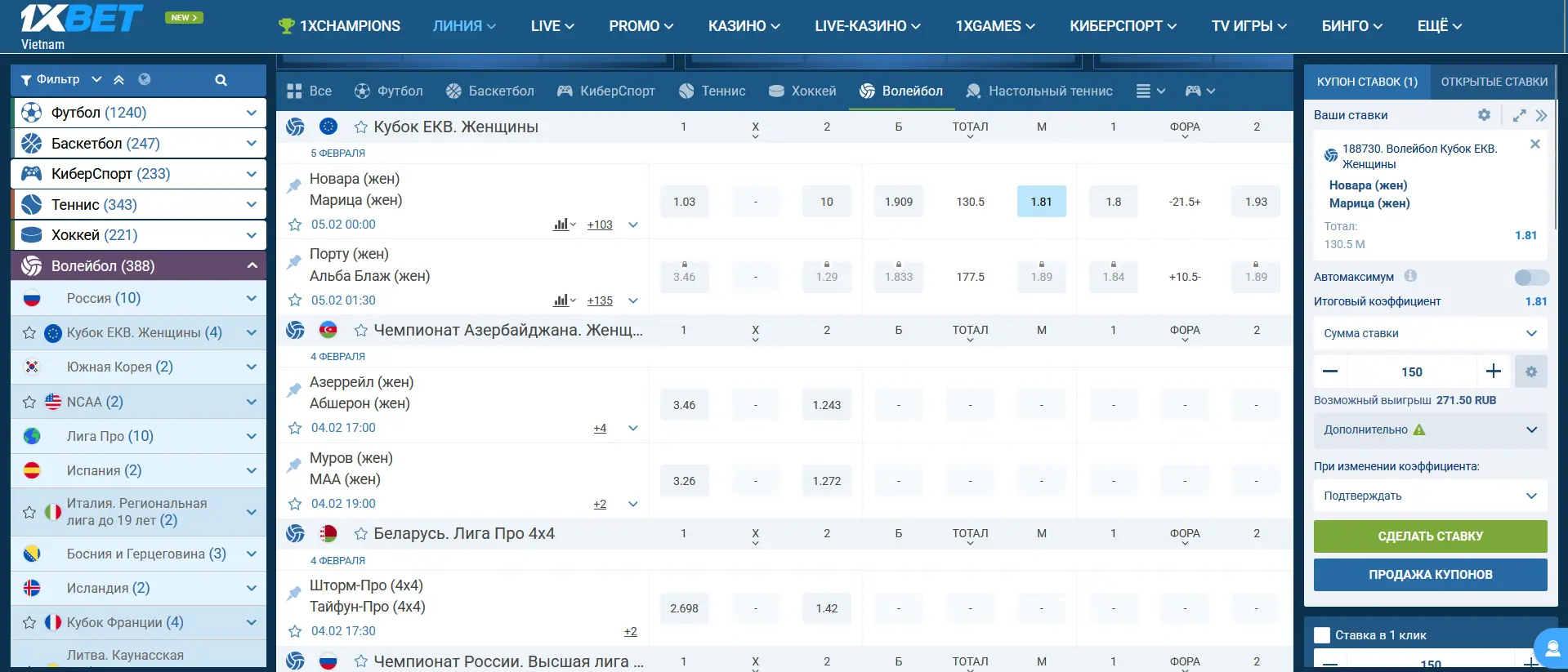The width and height of the screenshot is (1568, 672).
Task: Open the КИБЕРСПОРТ top menu
Action: coord(1123,26)
